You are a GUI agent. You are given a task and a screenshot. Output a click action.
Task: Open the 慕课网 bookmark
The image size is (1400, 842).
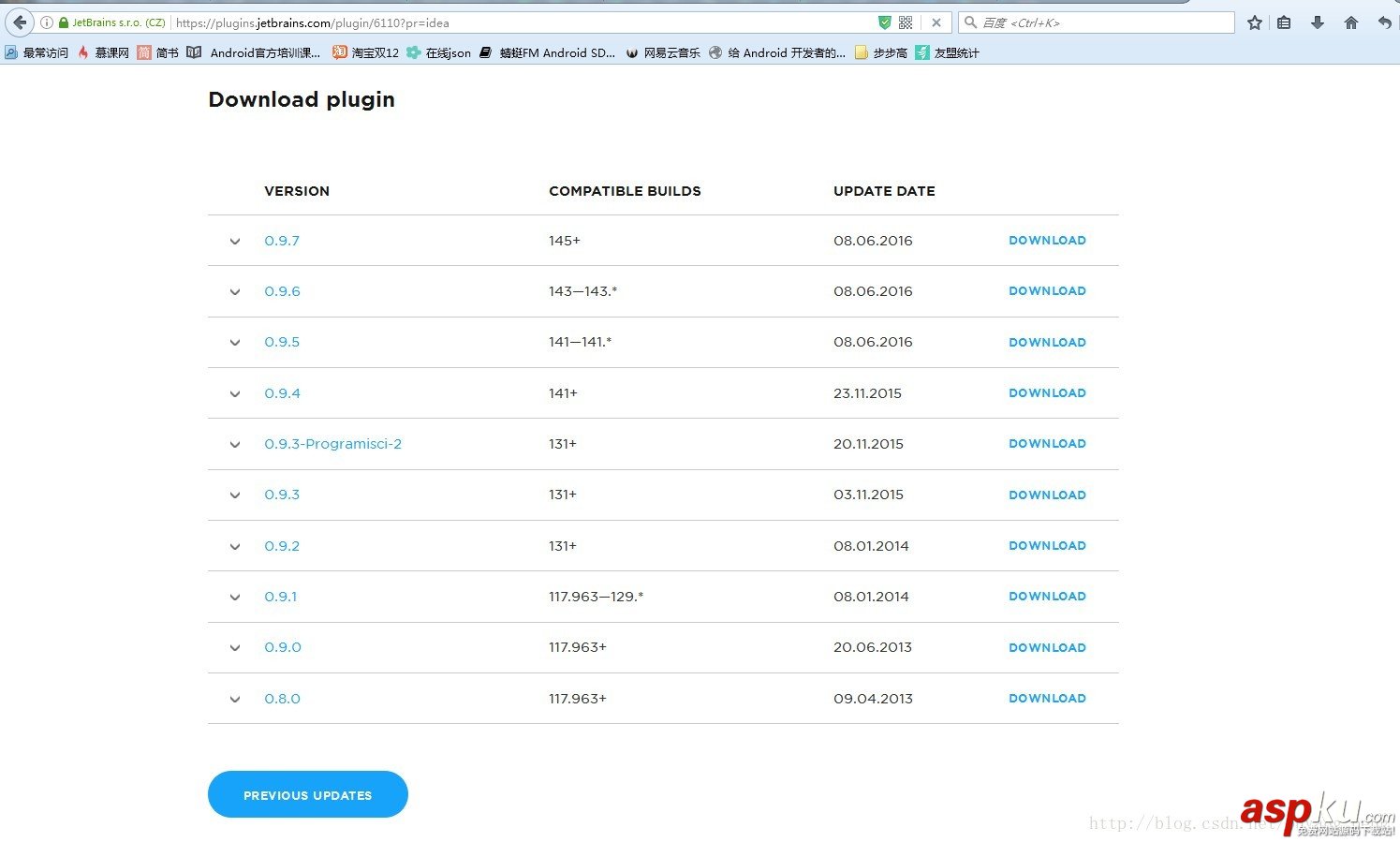click(x=103, y=52)
